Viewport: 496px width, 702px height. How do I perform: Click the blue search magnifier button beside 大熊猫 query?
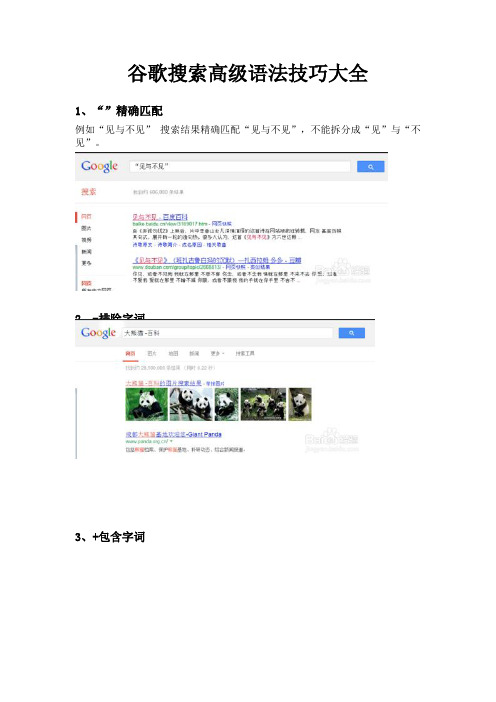[351, 333]
